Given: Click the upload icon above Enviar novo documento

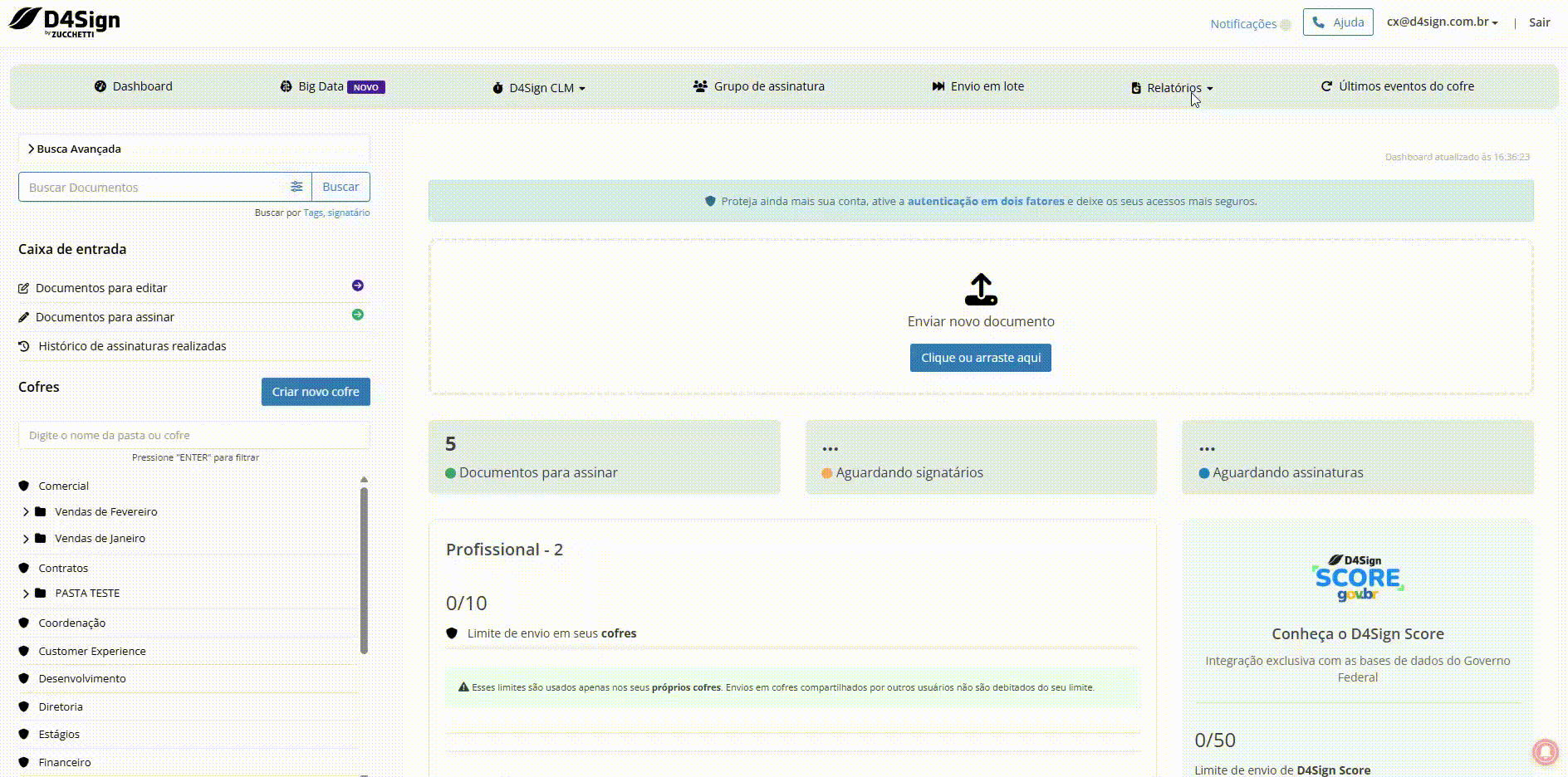Looking at the screenshot, I should pyautogui.click(x=981, y=290).
